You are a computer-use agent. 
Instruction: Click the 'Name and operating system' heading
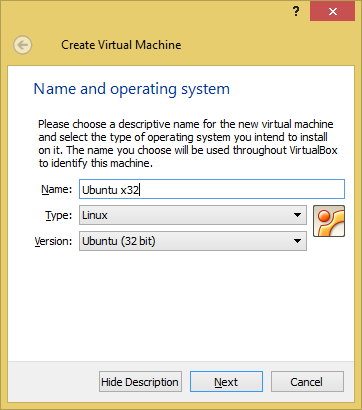click(x=132, y=89)
